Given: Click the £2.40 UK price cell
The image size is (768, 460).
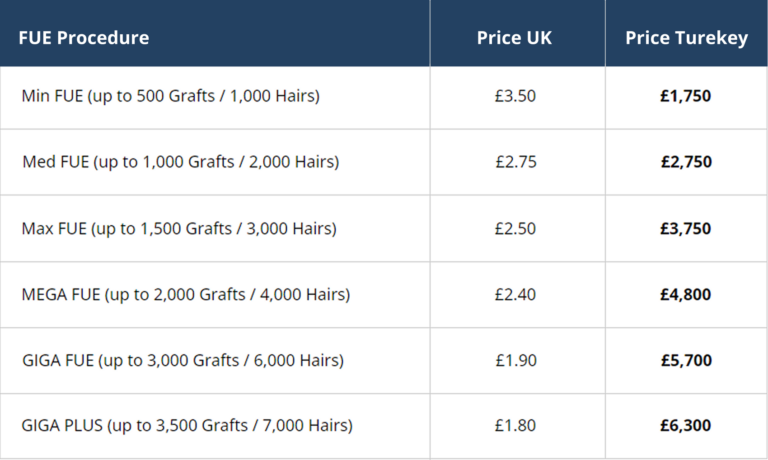Looking at the screenshot, I should tap(514, 294).
